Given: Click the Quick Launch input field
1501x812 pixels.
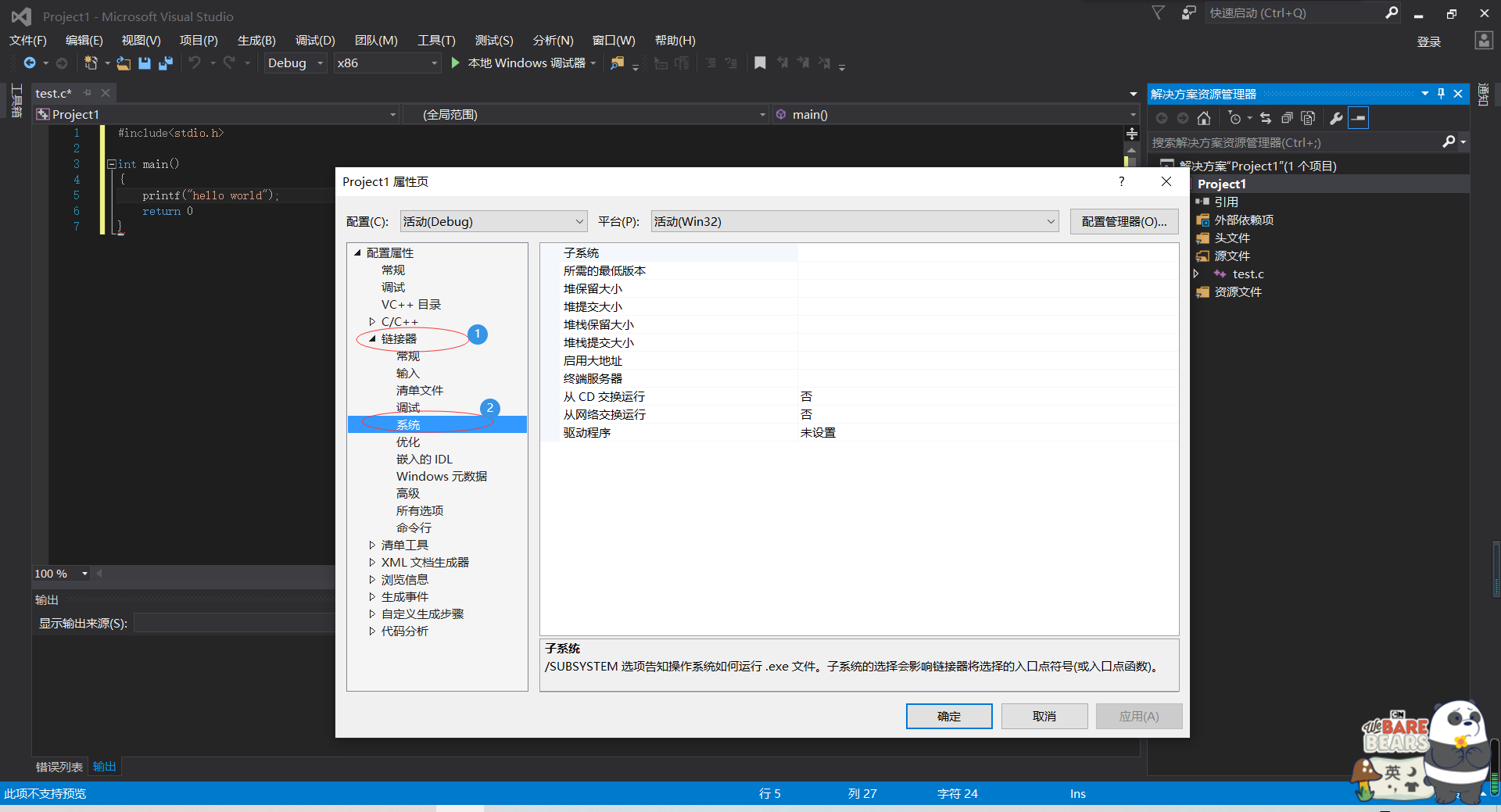Looking at the screenshot, I should pos(1294,13).
